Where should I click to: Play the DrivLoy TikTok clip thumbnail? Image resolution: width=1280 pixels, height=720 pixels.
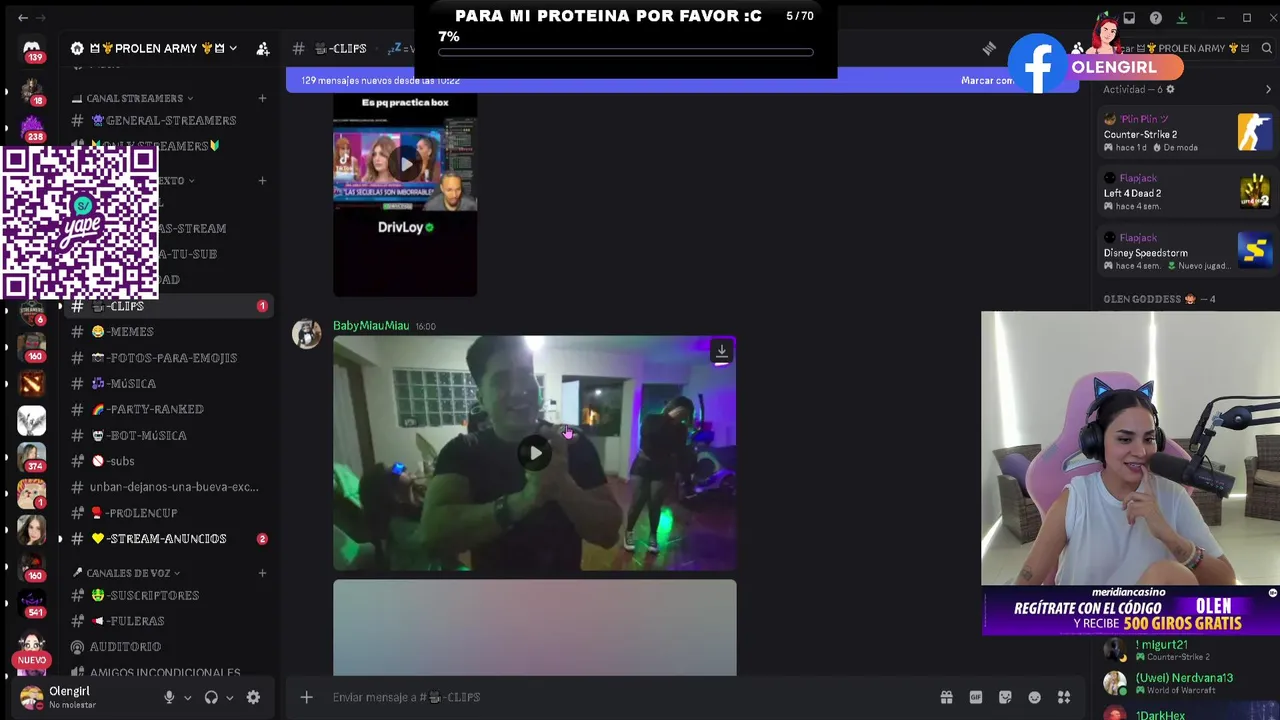[x=405, y=164]
